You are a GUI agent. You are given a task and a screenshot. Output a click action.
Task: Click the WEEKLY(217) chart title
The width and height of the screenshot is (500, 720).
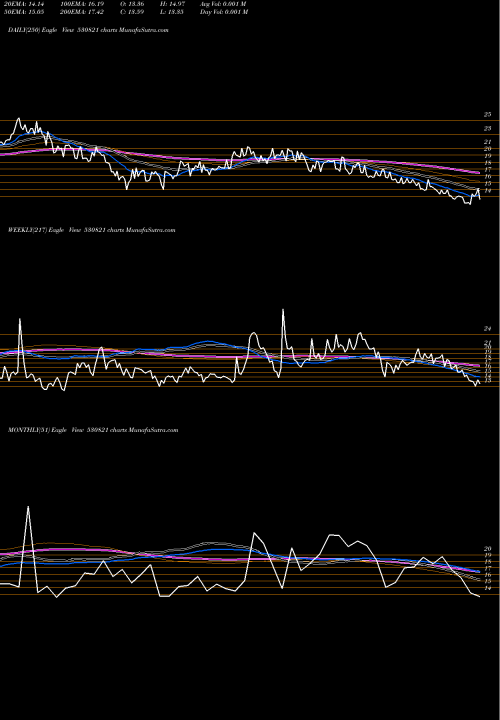[x=91, y=230]
